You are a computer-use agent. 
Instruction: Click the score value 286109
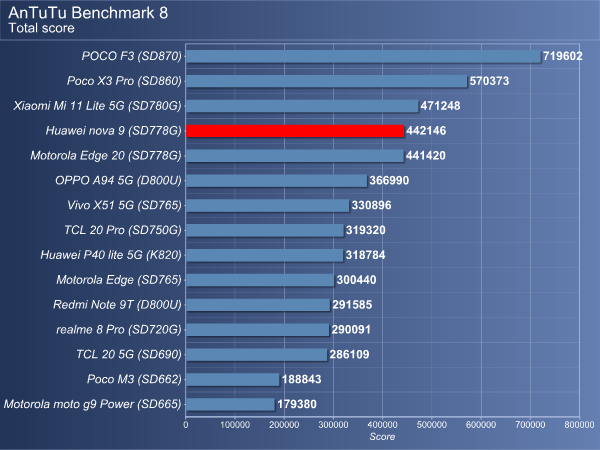click(x=349, y=355)
